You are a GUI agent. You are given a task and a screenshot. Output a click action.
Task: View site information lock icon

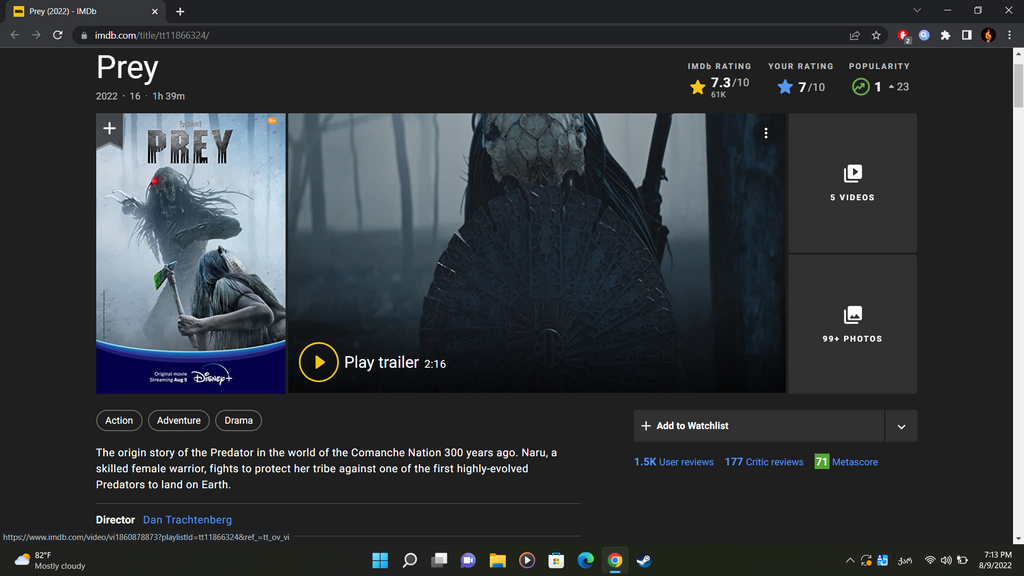click(x=84, y=35)
